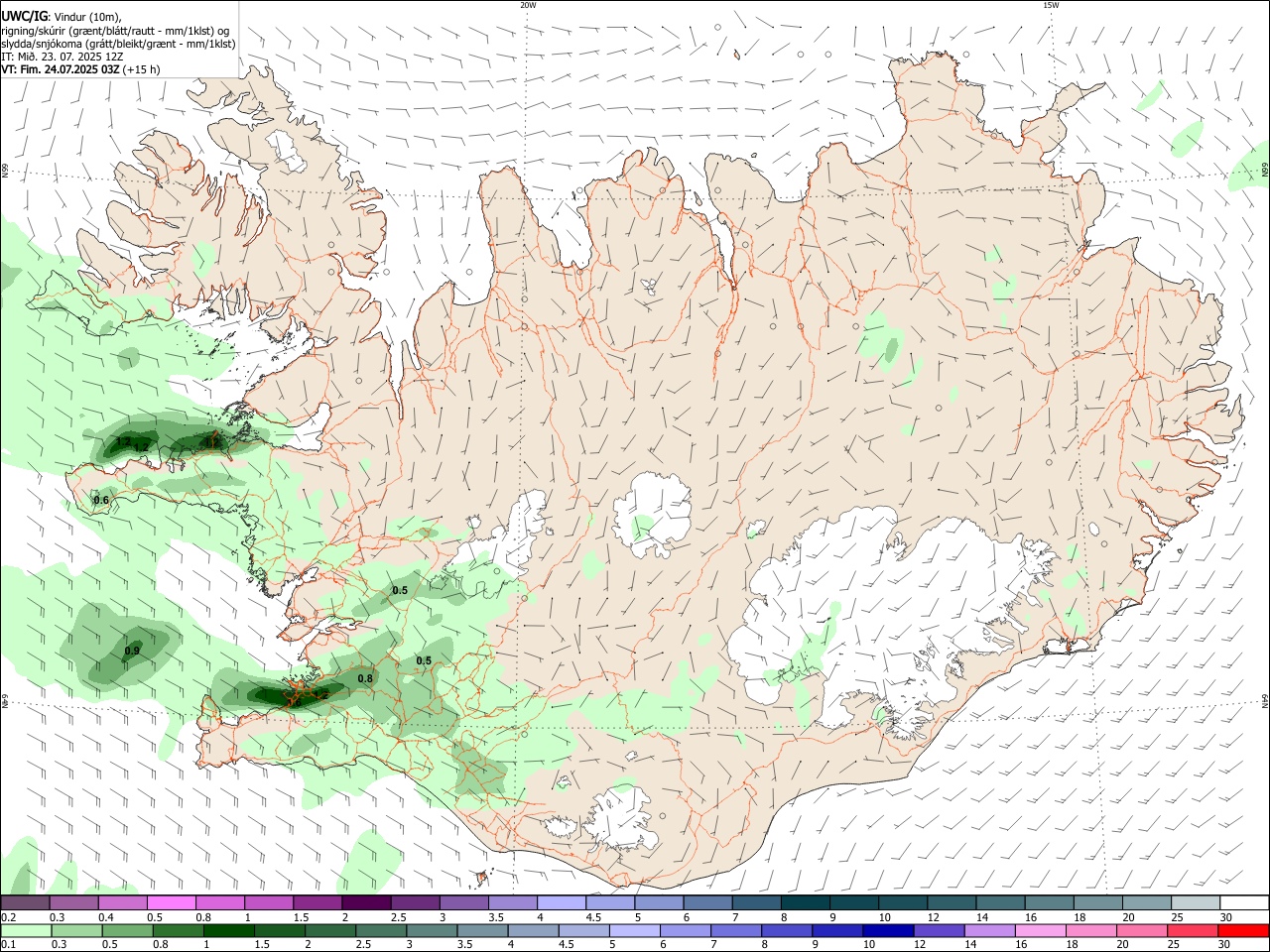Image resolution: width=1270 pixels, height=952 pixels.
Task: Select the bright pink 0.5 snow swatch
Action: point(172,902)
